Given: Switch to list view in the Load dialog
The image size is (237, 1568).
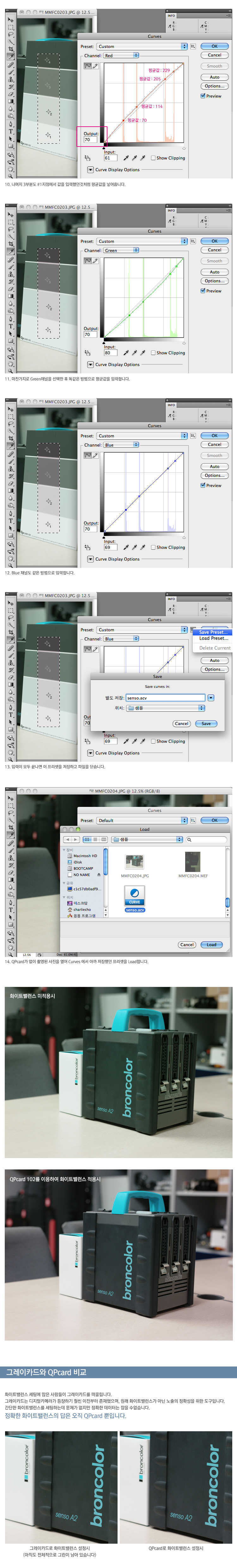Looking at the screenshot, I should click(95, 839).
